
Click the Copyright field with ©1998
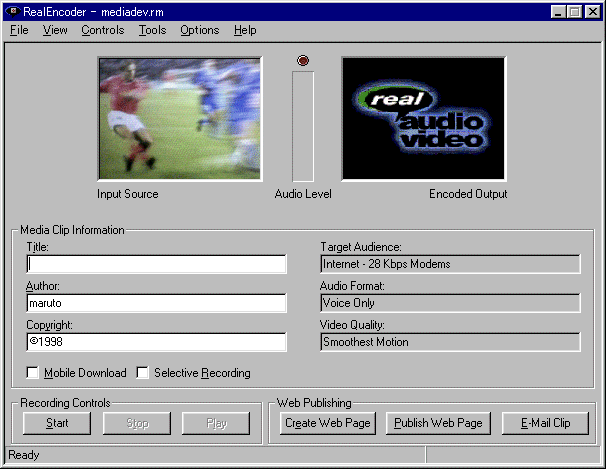(157, 342)
